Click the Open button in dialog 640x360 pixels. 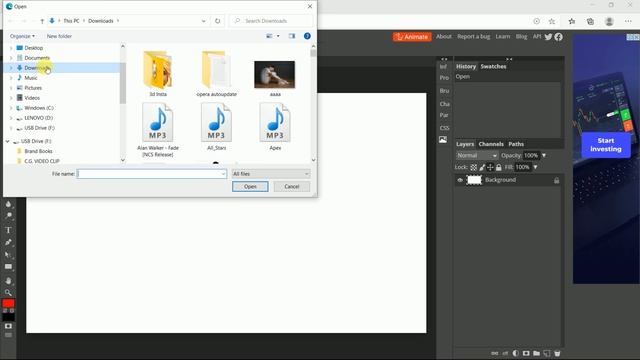pyautogui.click(x=250, y=187)
